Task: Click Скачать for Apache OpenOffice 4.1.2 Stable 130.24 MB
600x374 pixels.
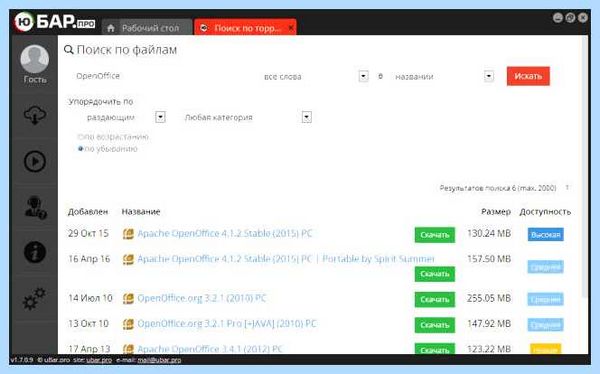Action: (435, 235)
